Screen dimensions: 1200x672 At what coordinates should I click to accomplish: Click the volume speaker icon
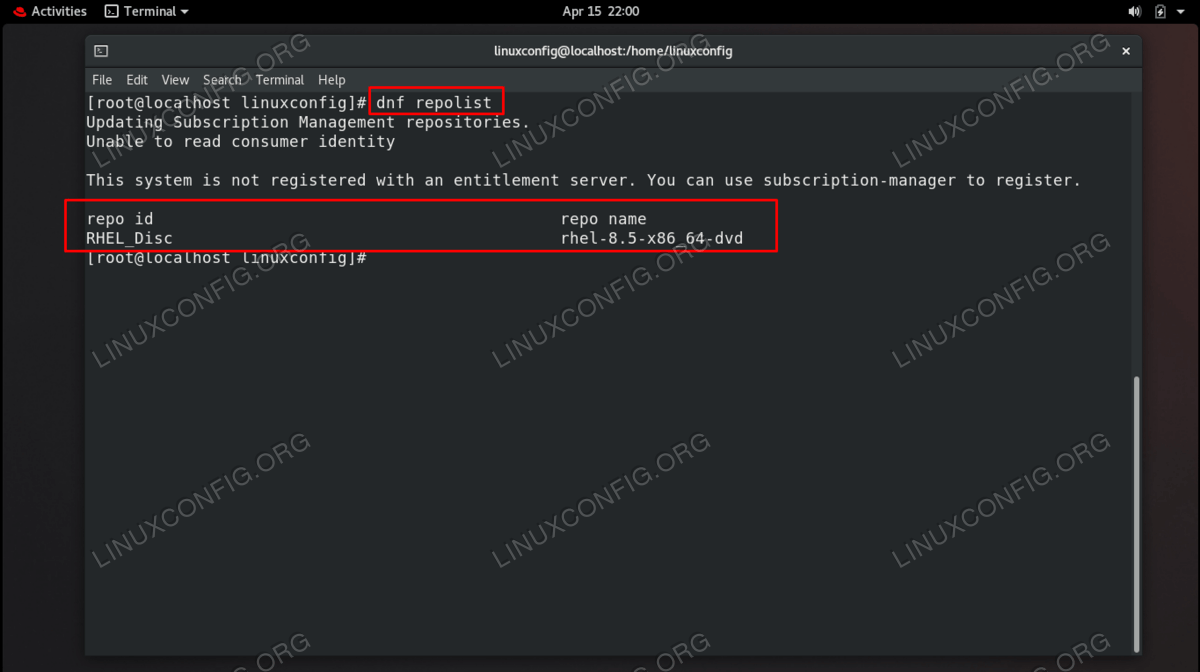(1135, 12)
